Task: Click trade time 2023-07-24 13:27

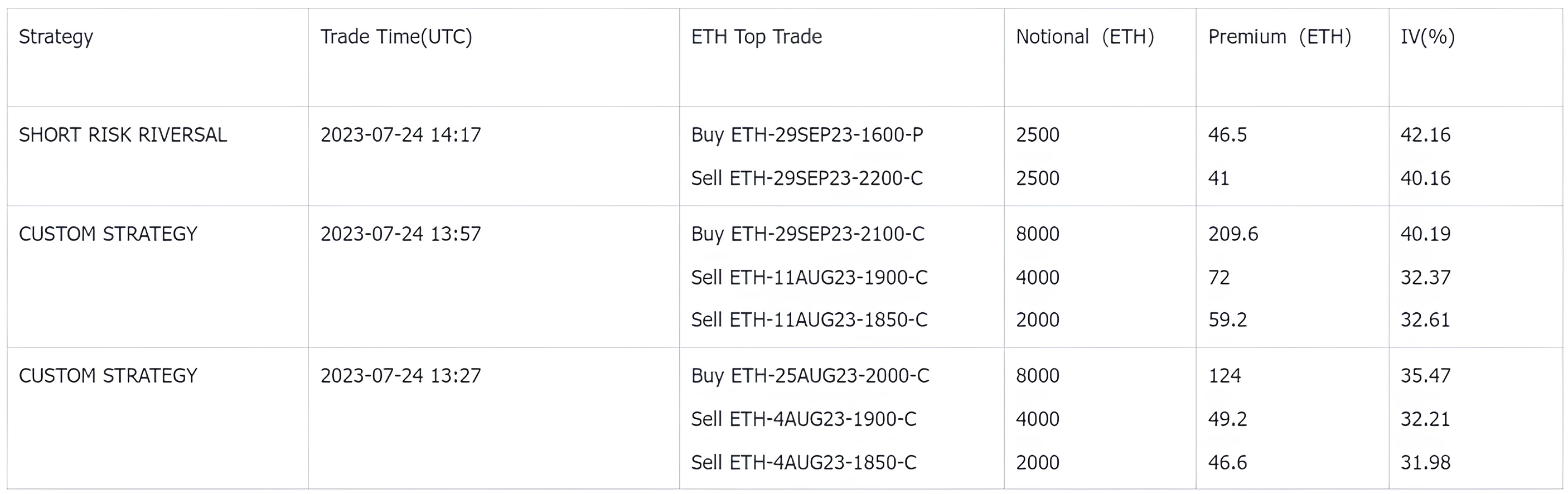Action: (400, 375)
